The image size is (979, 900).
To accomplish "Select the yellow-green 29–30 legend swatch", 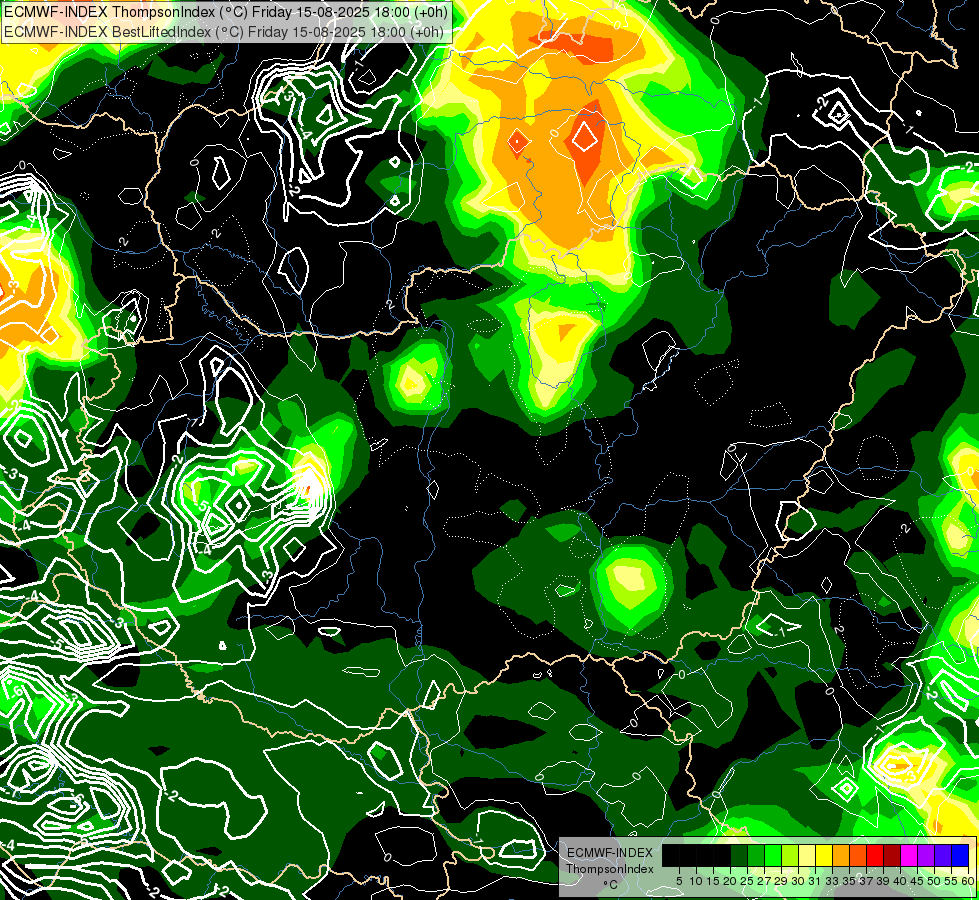I will (x=790, y=855).
